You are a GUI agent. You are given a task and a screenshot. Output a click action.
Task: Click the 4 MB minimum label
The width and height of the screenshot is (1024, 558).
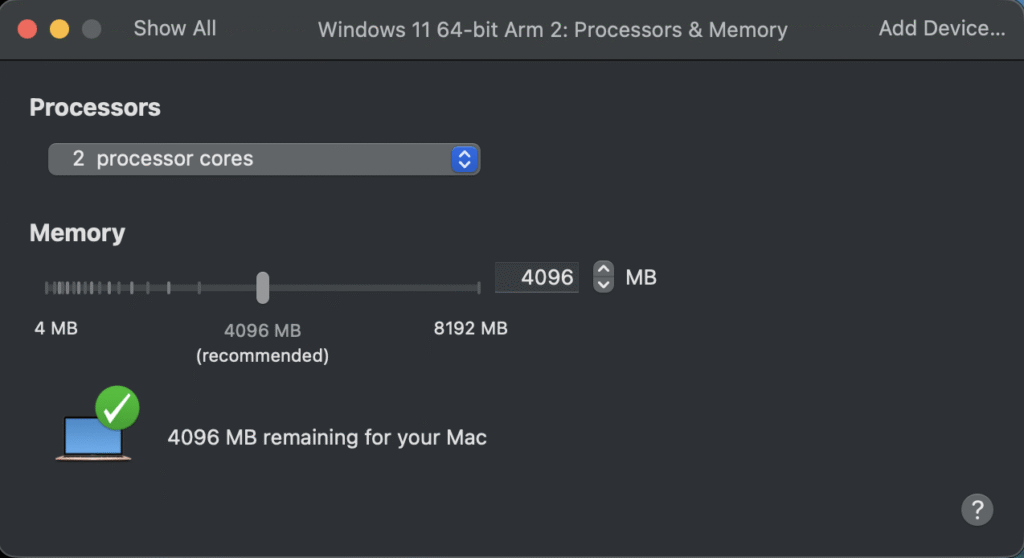[56, 328]
